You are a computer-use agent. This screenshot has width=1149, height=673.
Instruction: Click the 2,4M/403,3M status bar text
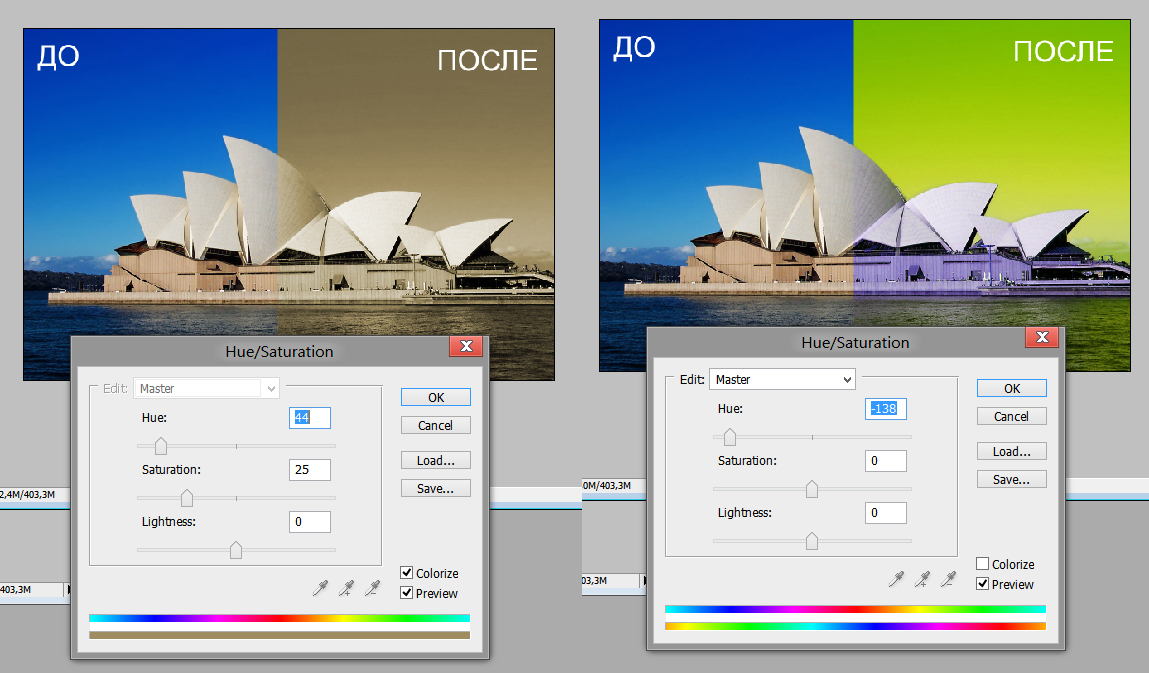click(x=28, y=495)
